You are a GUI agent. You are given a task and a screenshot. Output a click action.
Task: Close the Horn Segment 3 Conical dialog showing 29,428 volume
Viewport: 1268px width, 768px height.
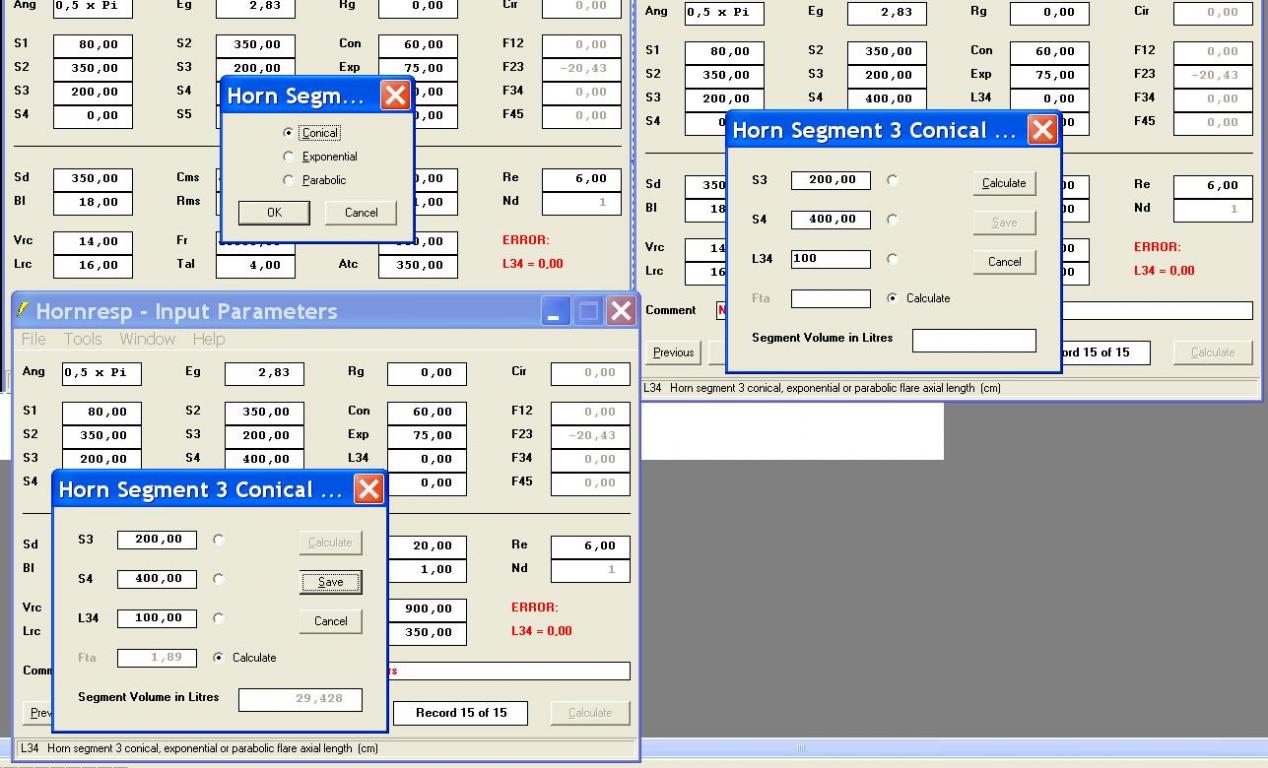(368, 490)
